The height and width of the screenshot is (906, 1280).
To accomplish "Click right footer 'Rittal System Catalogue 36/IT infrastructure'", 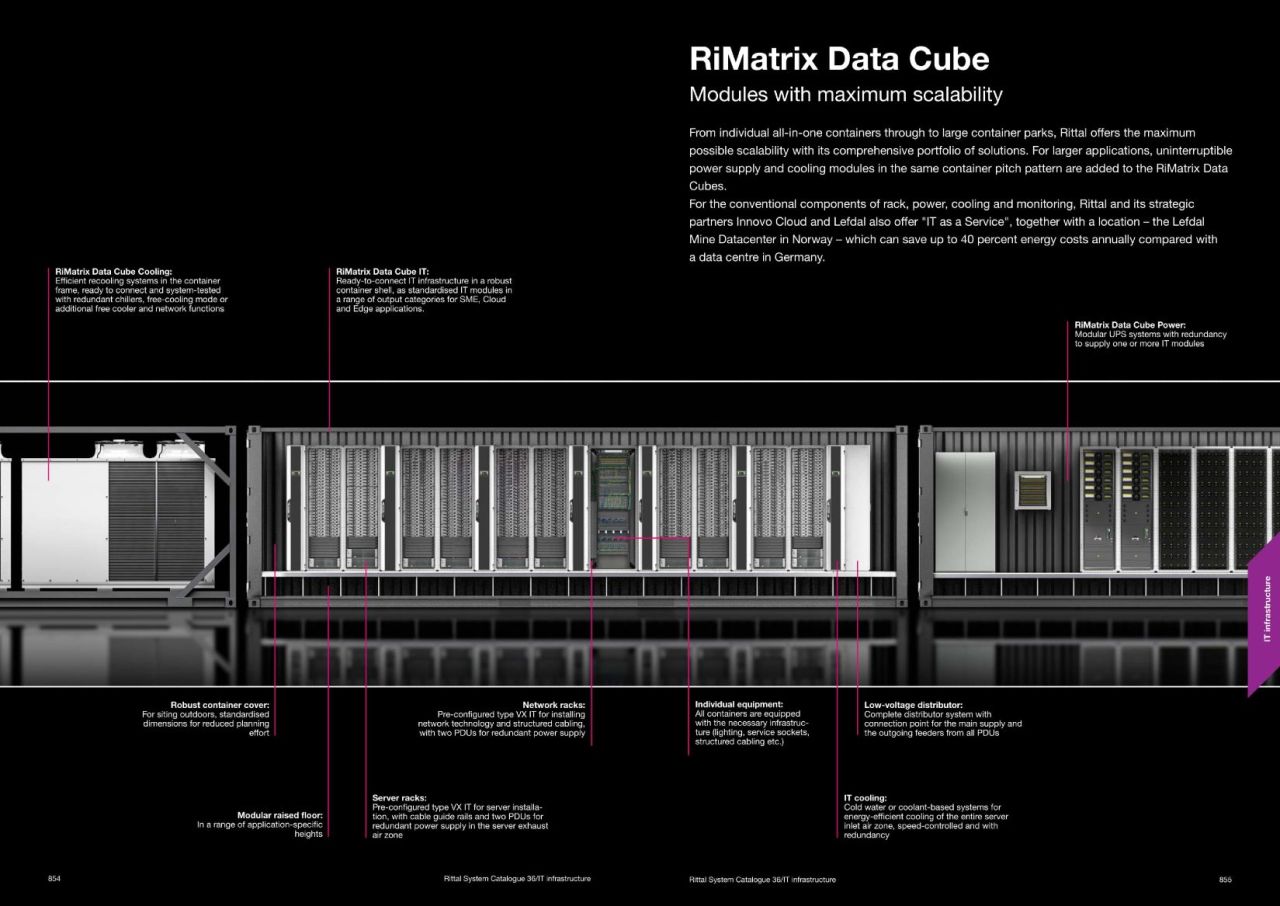I will click(x=763, y=879).
